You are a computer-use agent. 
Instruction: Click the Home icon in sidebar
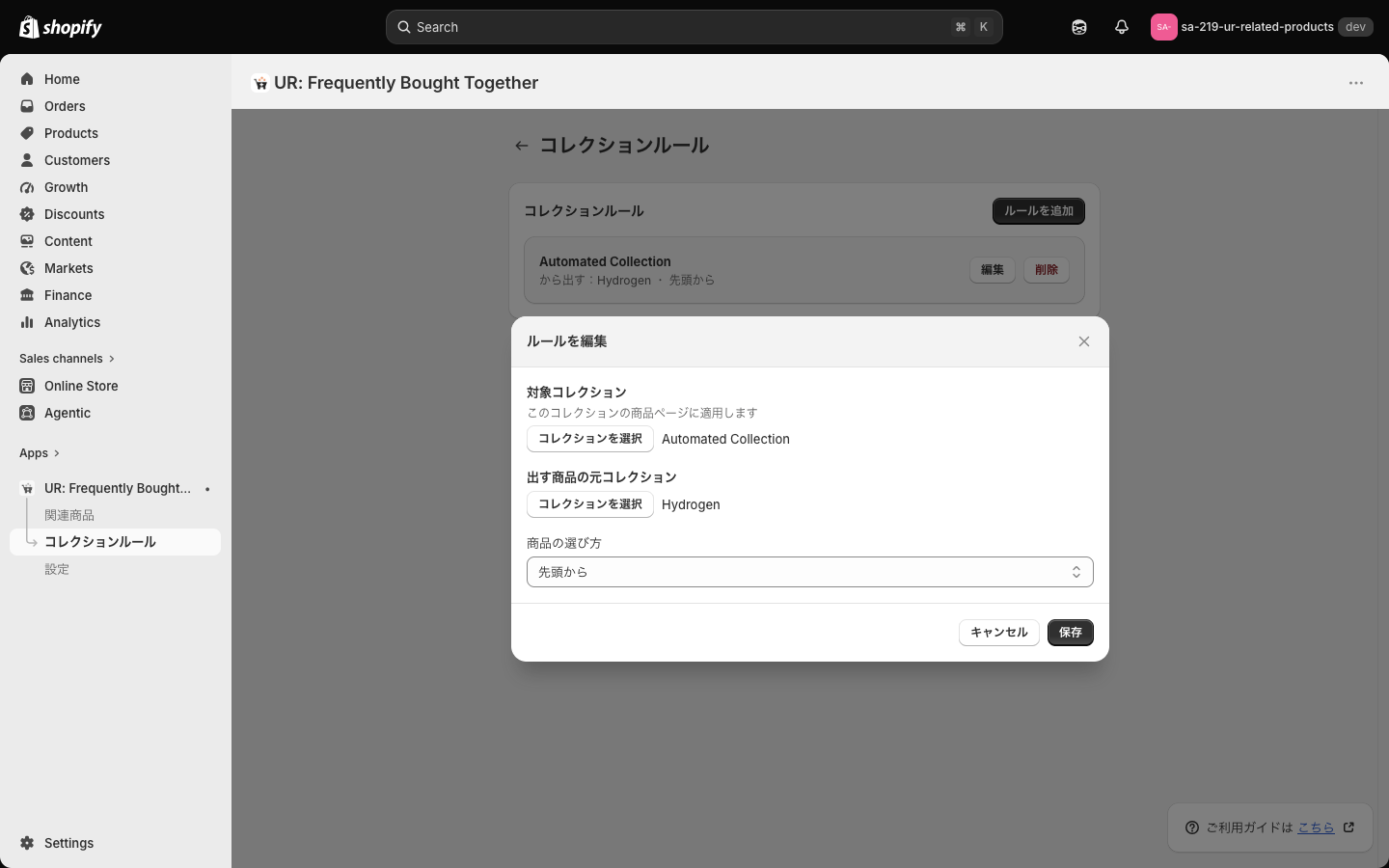[27, 79]
